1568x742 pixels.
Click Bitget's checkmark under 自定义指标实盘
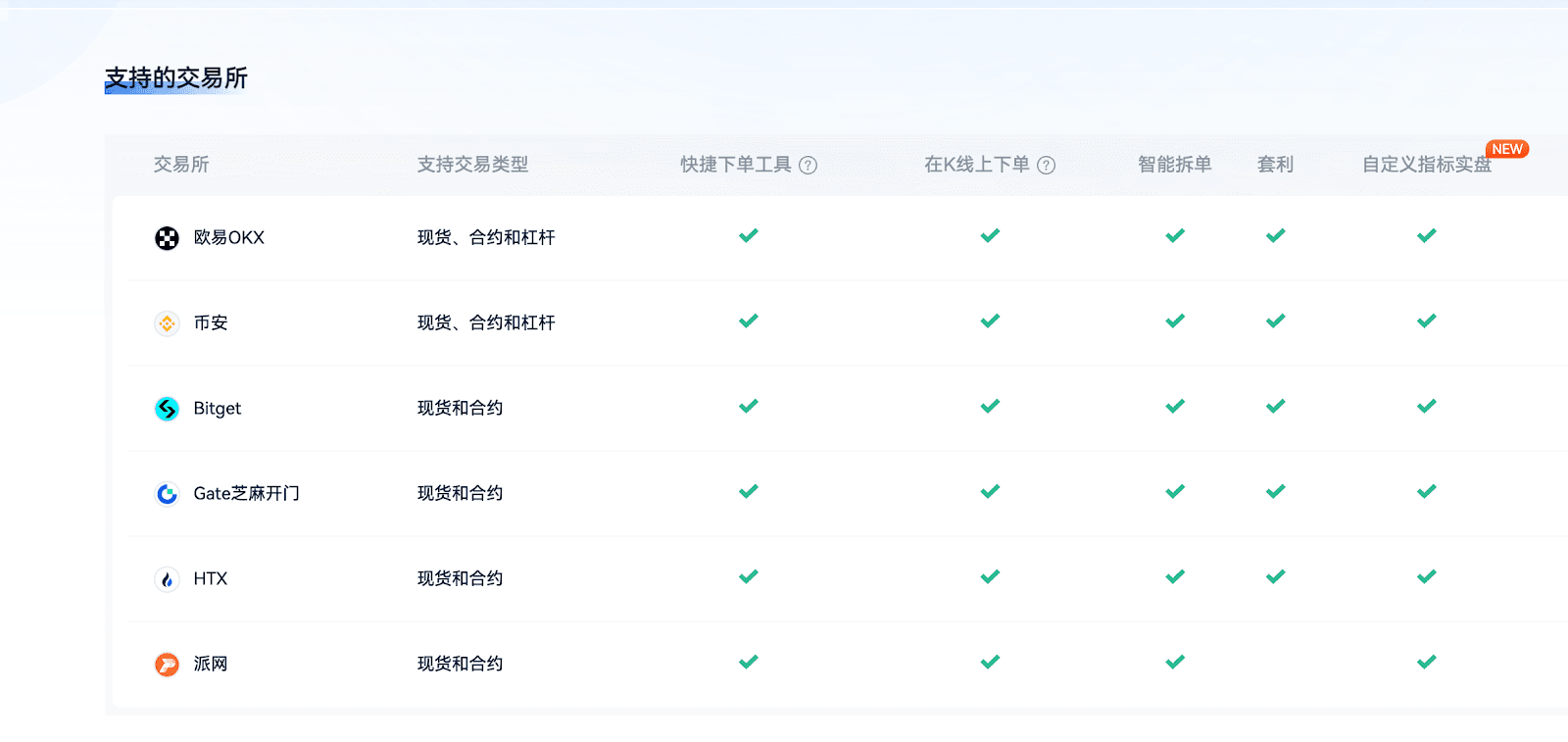[1427, 406]
